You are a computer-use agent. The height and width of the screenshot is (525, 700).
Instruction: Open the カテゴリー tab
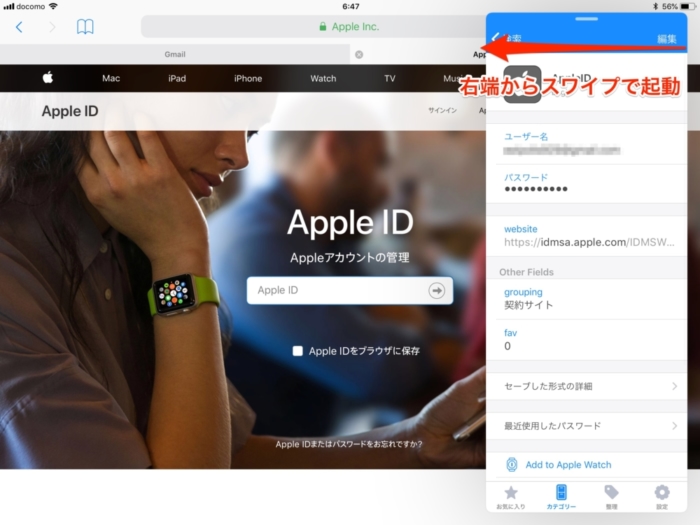coord(561,497)
